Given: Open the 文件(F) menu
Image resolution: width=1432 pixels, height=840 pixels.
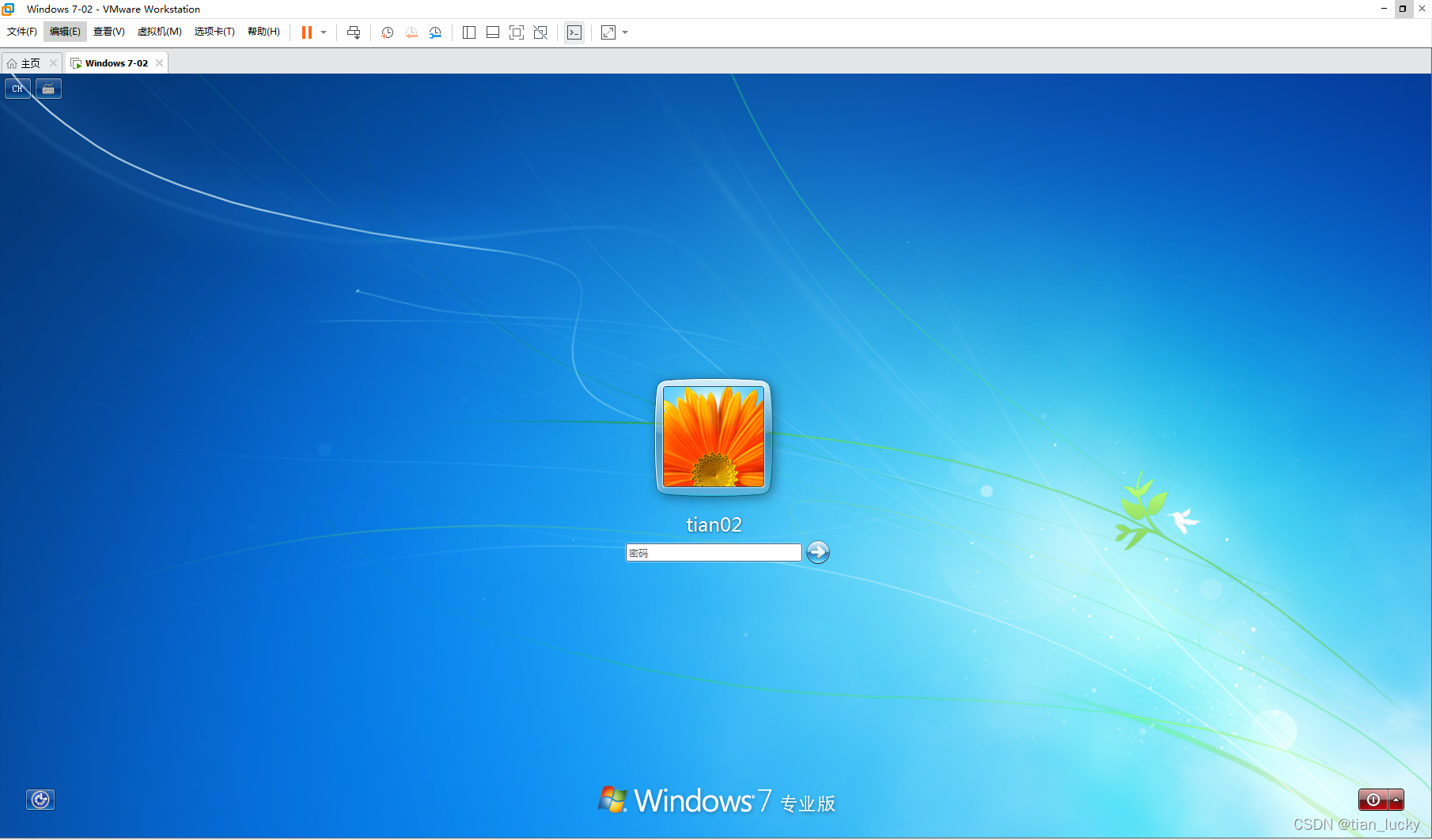Looking at the screenshot, I should [22, 32].
